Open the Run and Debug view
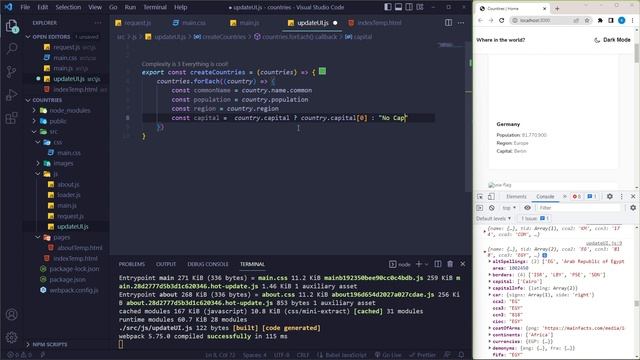This screenshot has width=640, height=360. point(12,95)
